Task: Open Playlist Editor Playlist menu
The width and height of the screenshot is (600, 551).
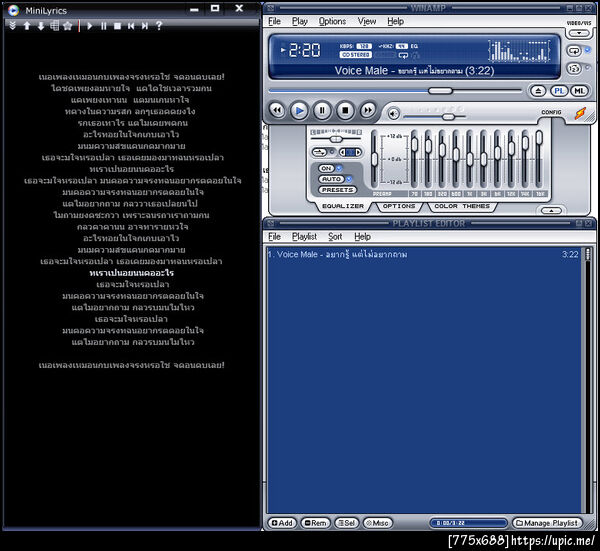Action: click(x=304, y=237)
